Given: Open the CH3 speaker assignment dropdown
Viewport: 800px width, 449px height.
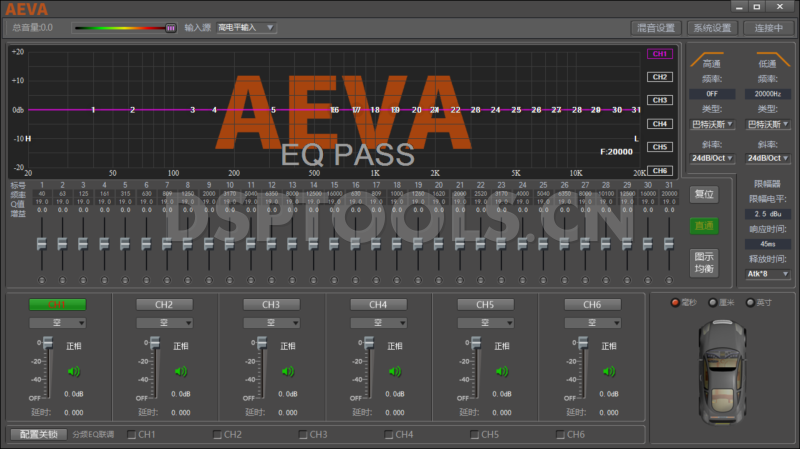Looking at the screenshot, I should click(271, 323).
